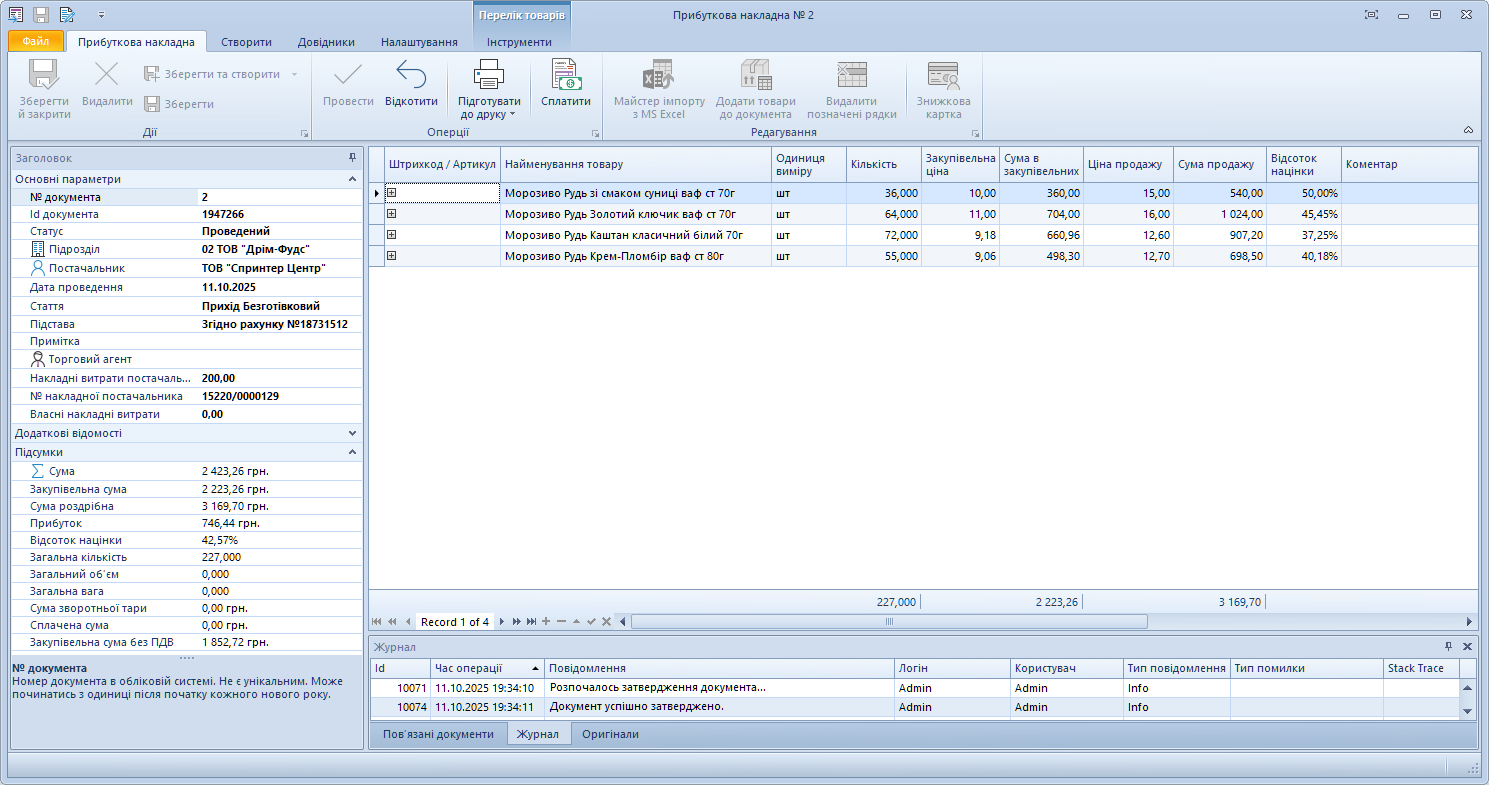The height and width of the screenshot is (785, 1489).
Task: Click the Сплатити payment icon
Action: (x=566, y=76)
